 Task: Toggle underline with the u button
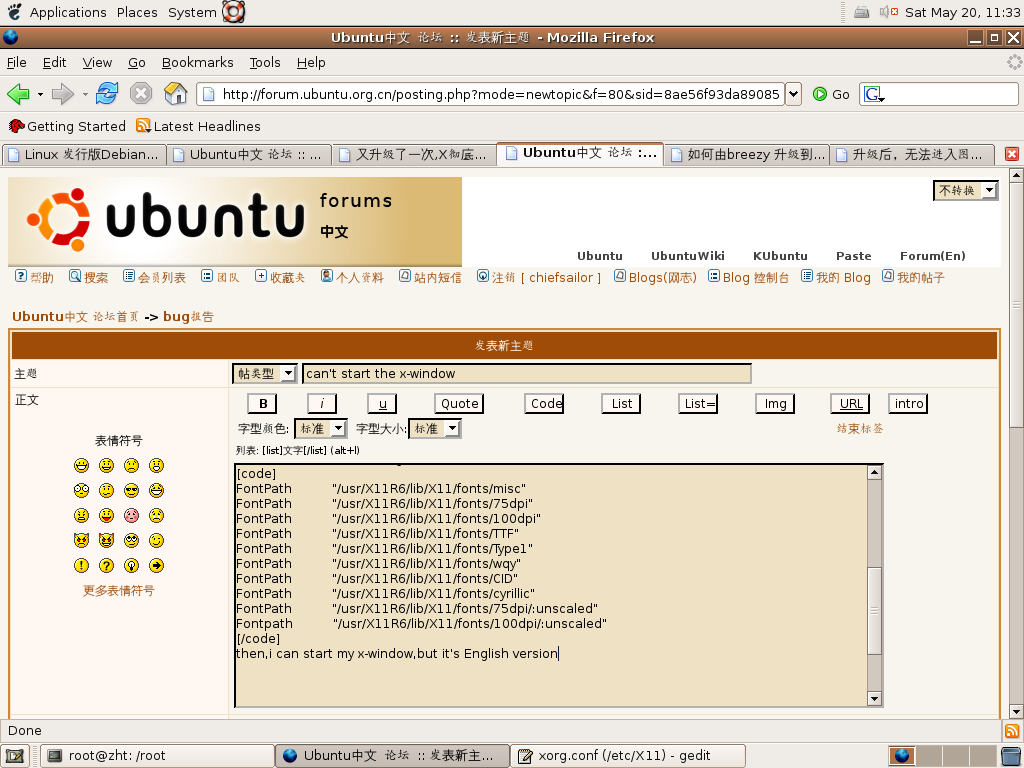tap(382, 404)
